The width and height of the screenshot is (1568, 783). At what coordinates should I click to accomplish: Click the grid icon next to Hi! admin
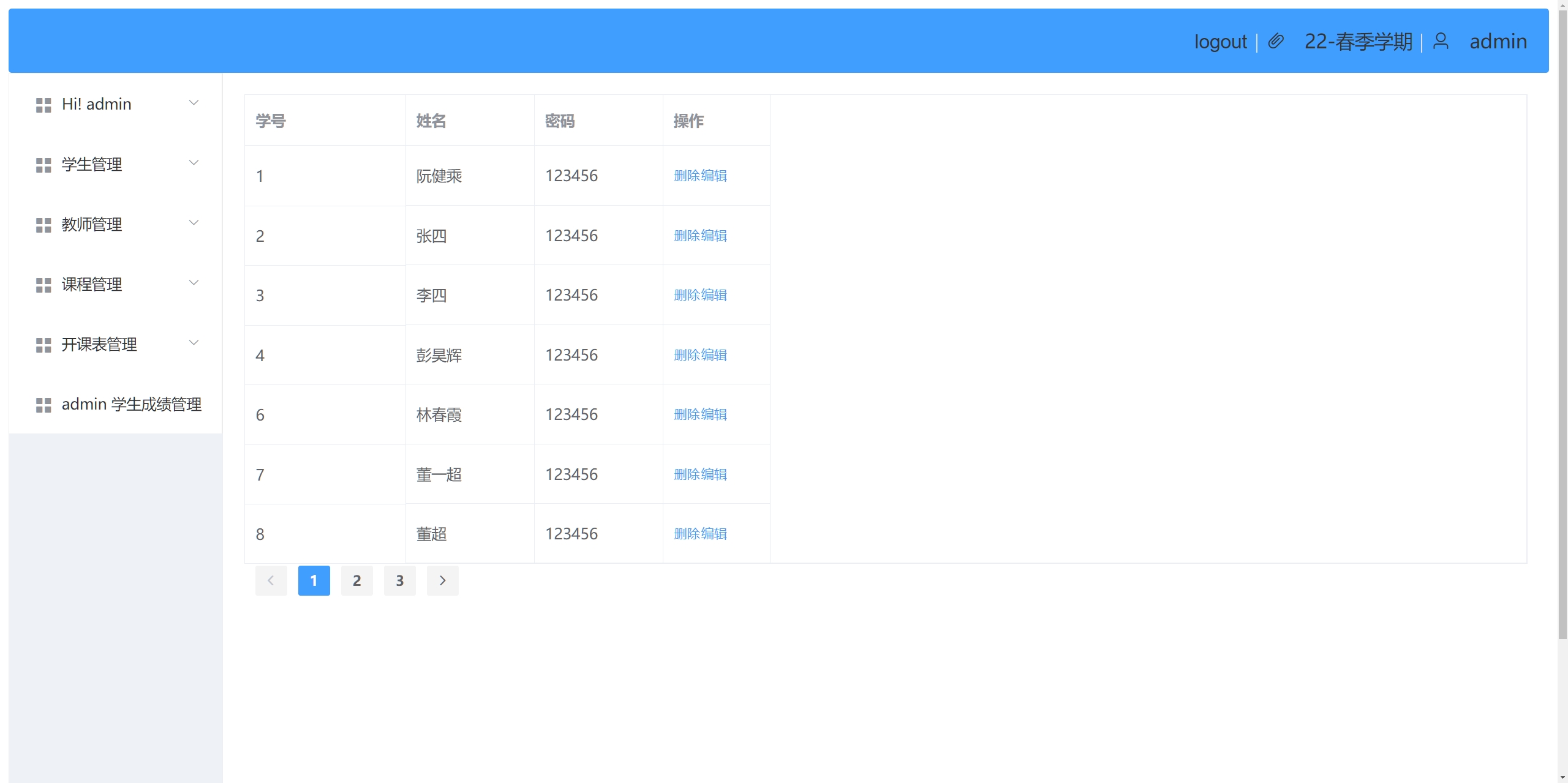click(x=43, y=105)
